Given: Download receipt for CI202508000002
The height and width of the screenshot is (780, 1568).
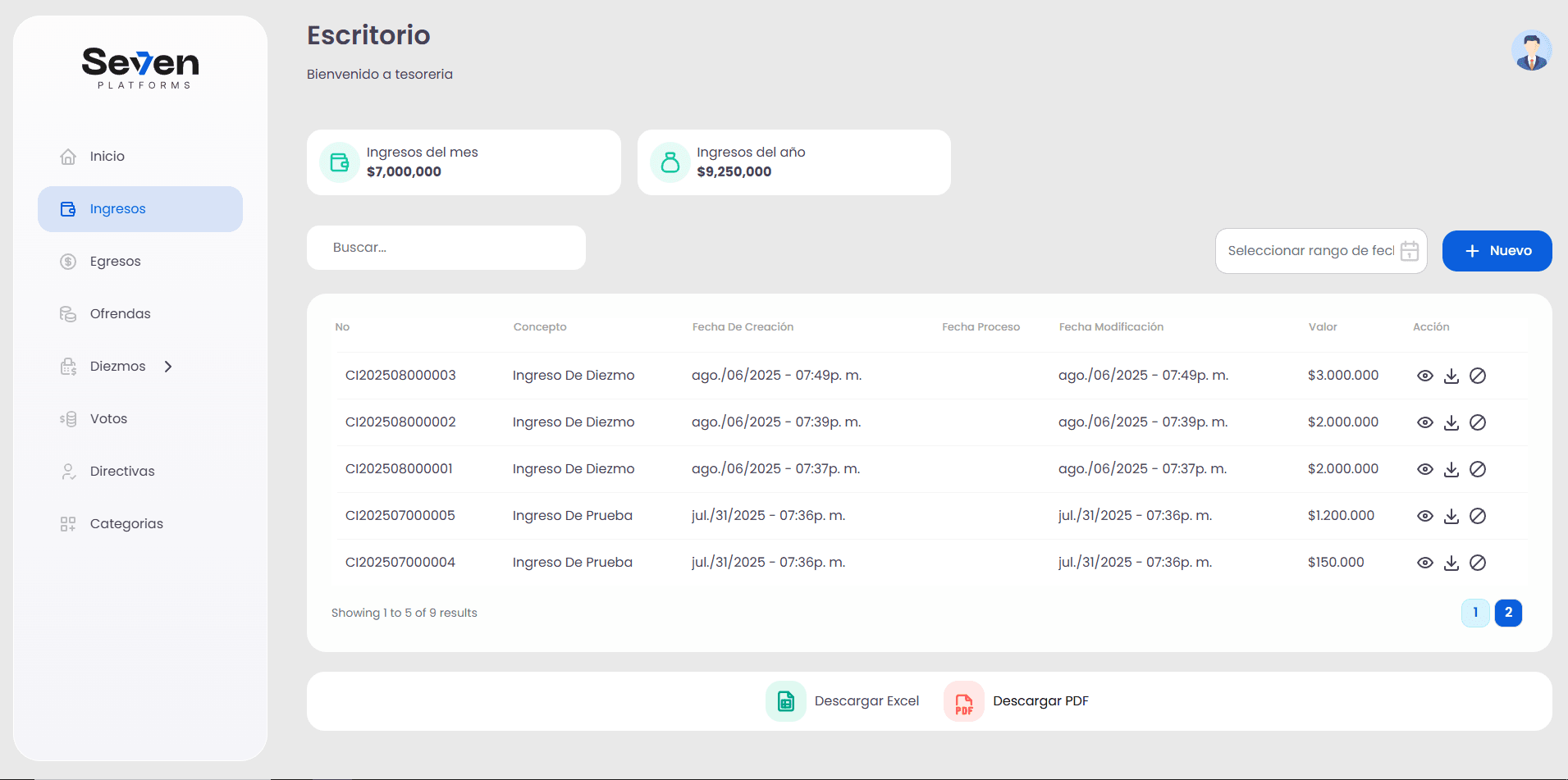Looking at the screenshot, I should click(1451, 422).
